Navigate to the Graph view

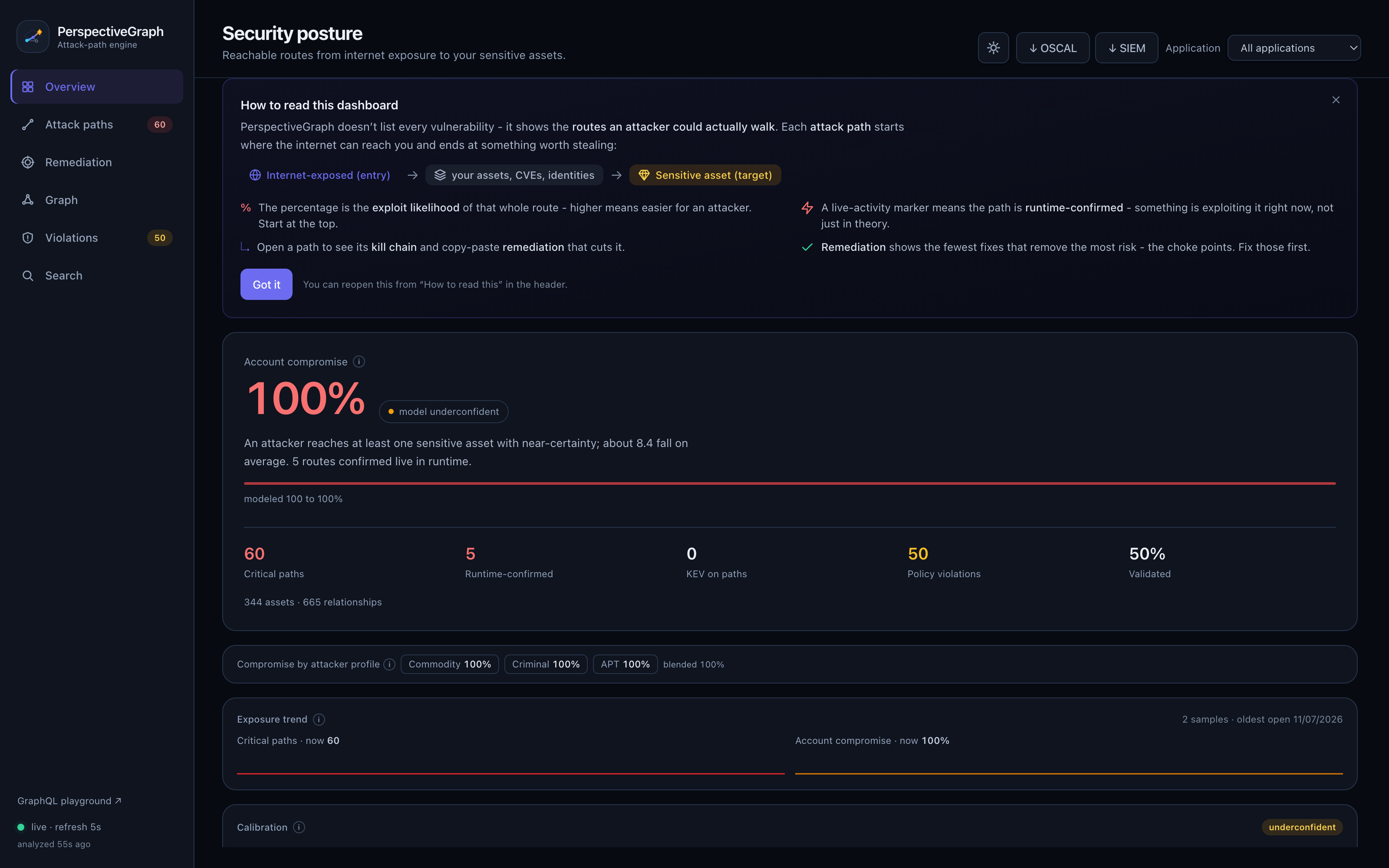coord(97,200)
